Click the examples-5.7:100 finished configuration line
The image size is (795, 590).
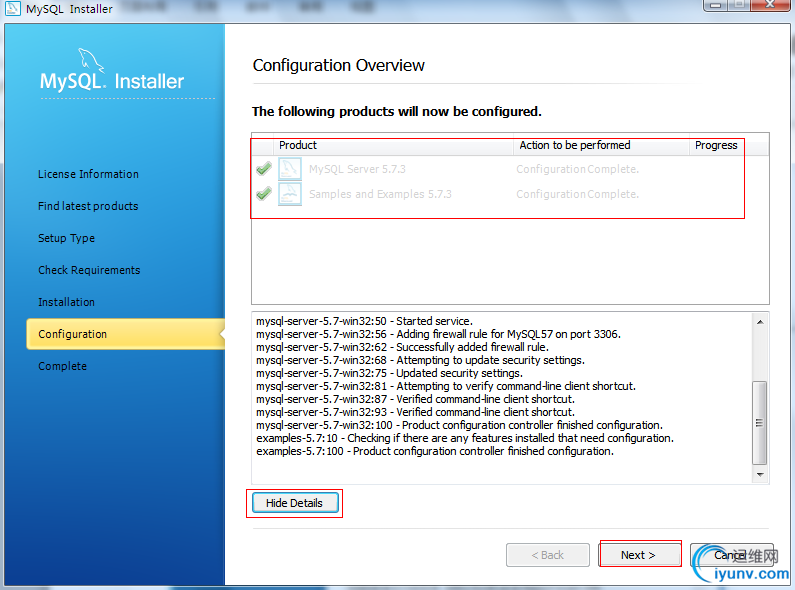(x=435, y=451)
